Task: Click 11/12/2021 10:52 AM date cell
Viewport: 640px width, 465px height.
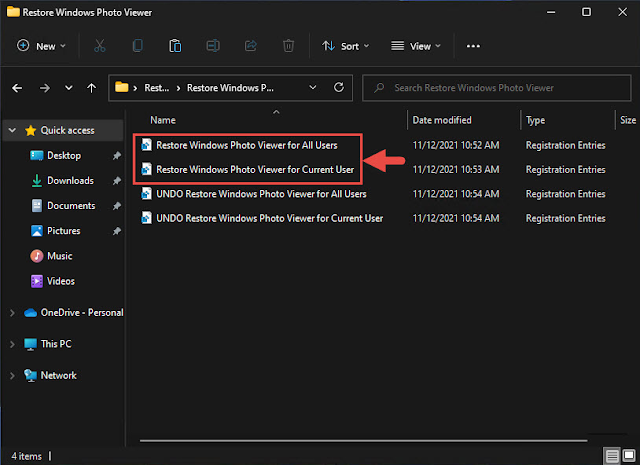Action: click(456, 145)
